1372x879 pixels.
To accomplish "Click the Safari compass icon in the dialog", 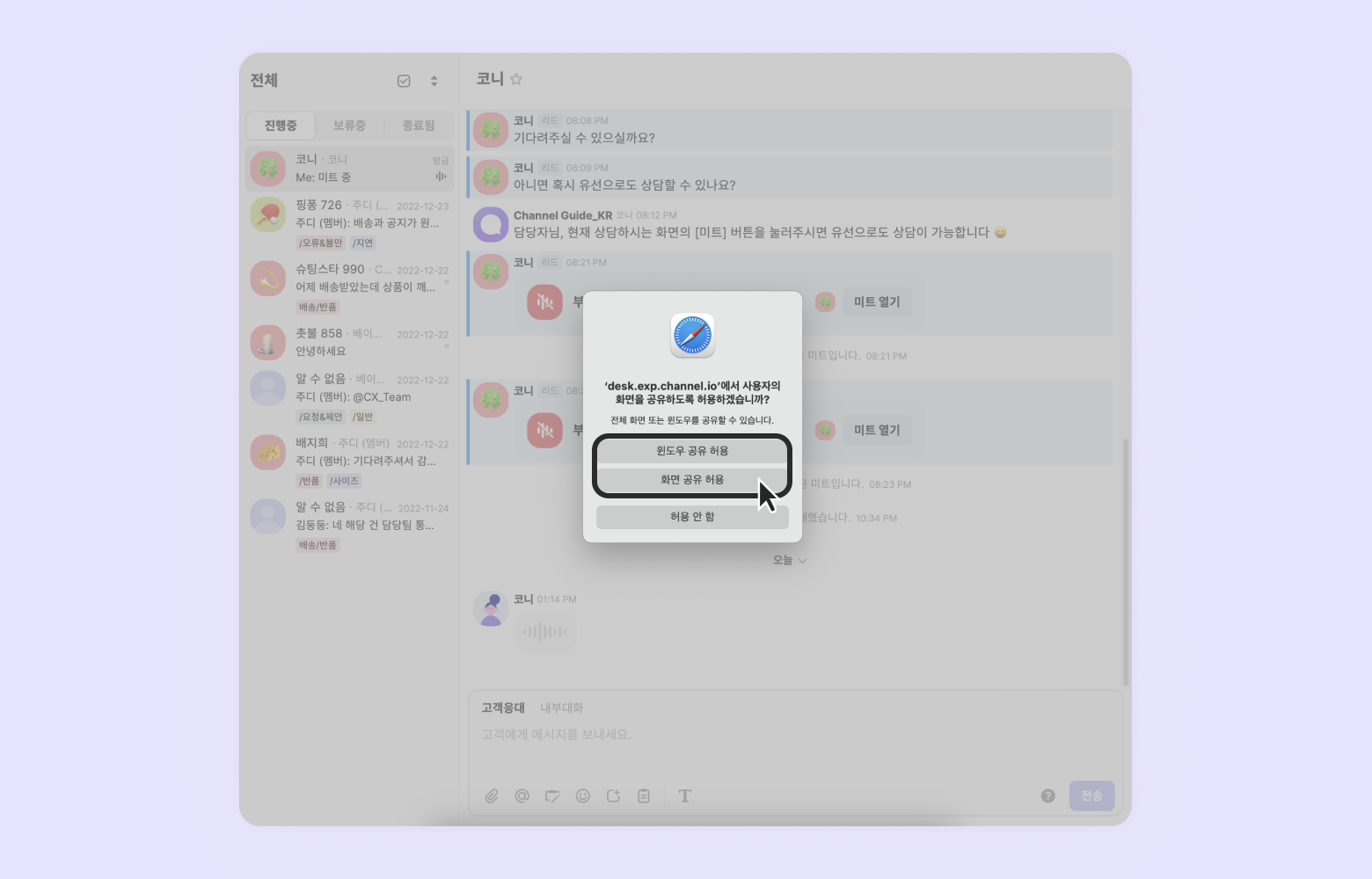I will coord(692,336).
